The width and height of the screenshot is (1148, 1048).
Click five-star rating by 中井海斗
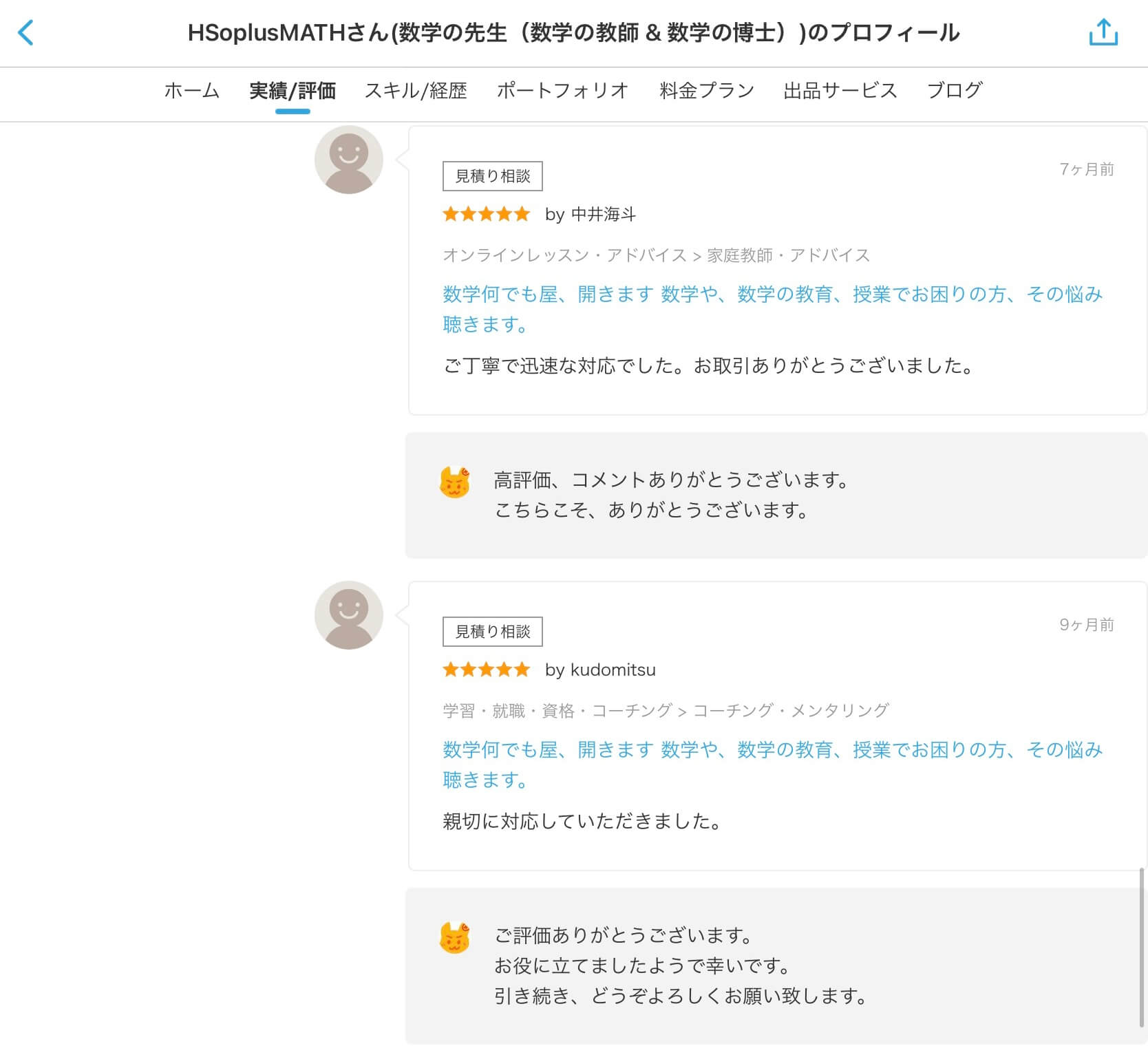(486, 214)
